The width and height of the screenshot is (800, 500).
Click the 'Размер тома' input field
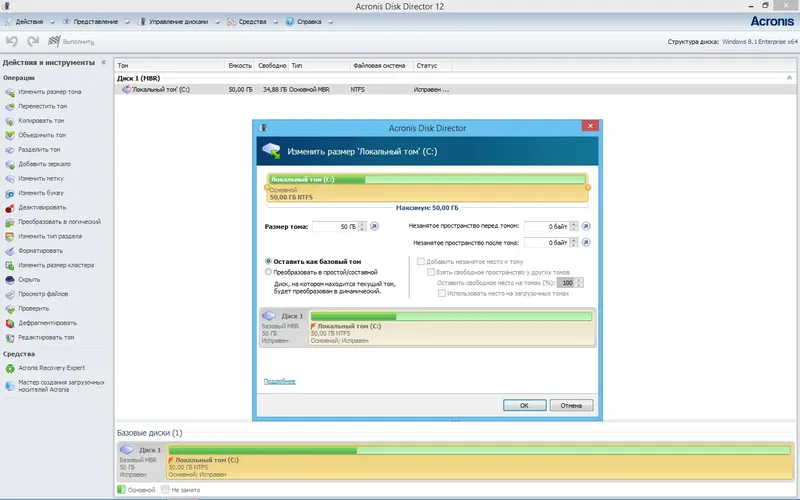pos(335,227)
